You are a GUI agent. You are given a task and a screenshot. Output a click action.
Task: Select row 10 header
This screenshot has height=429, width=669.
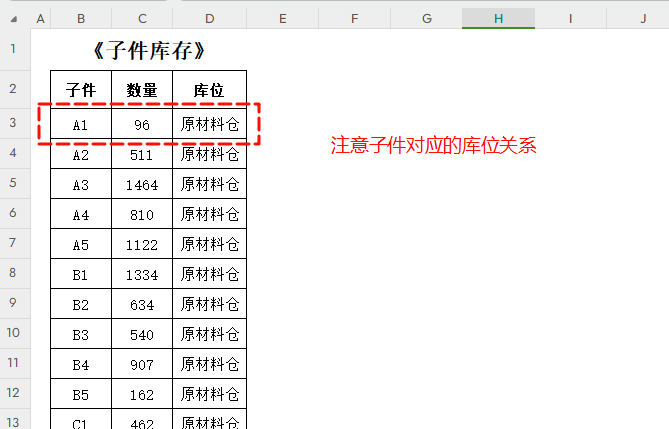(13, 333)
